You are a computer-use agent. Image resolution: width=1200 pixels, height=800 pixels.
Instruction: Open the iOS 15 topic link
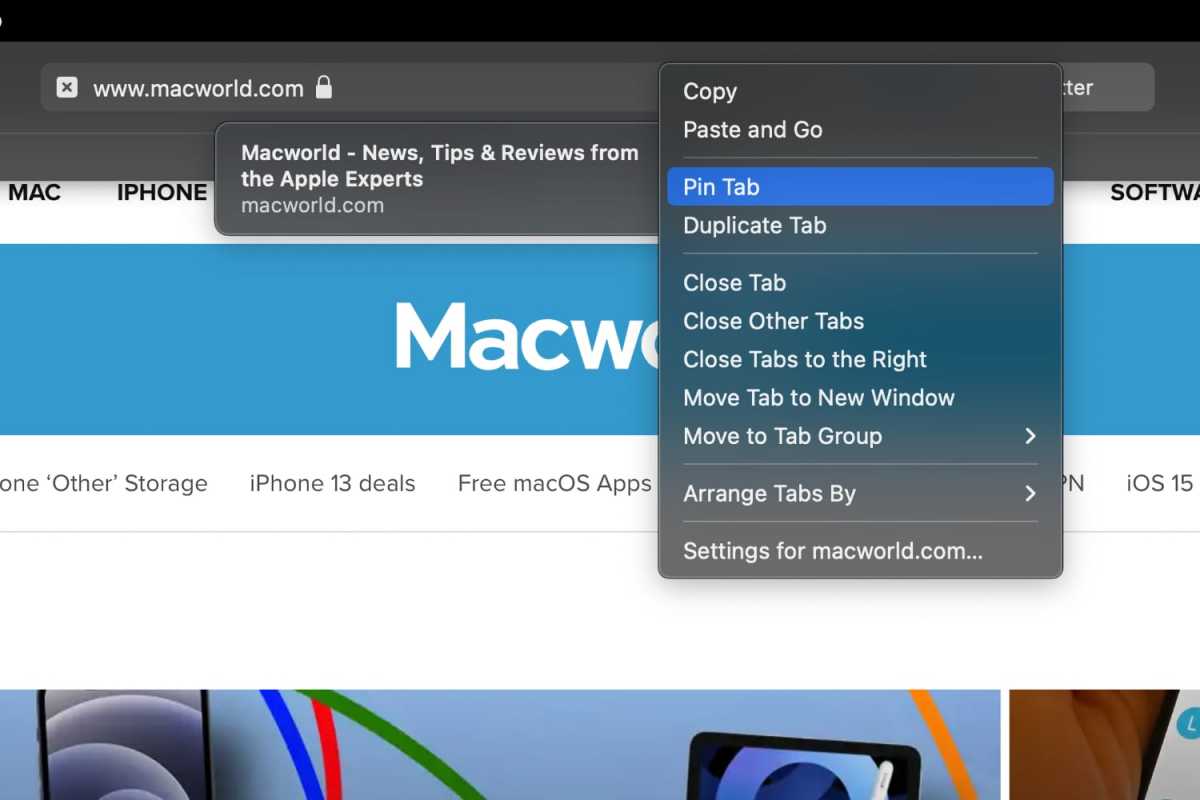pyautogui.click(x=1160, y=484)
